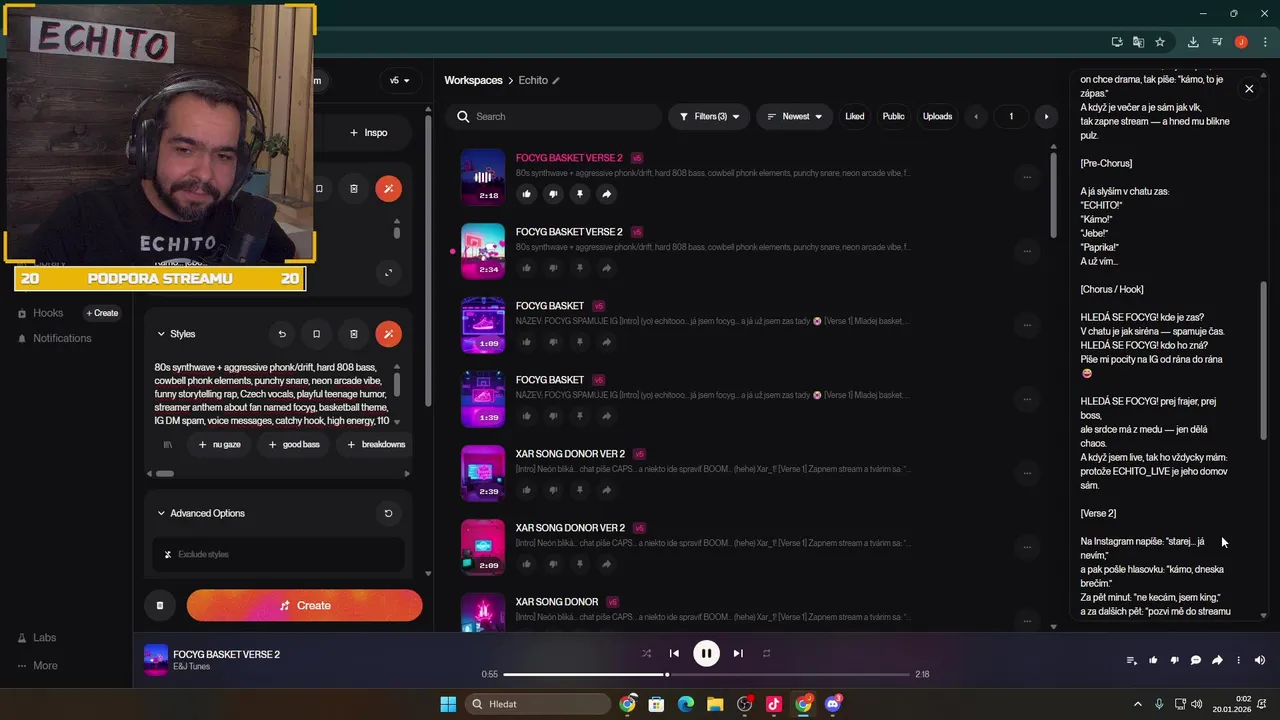This screenshot has height=720, width=1280.
Task: Open the XAR SONG DONOR 2:09 thumbnail
Action: point(483,547)
